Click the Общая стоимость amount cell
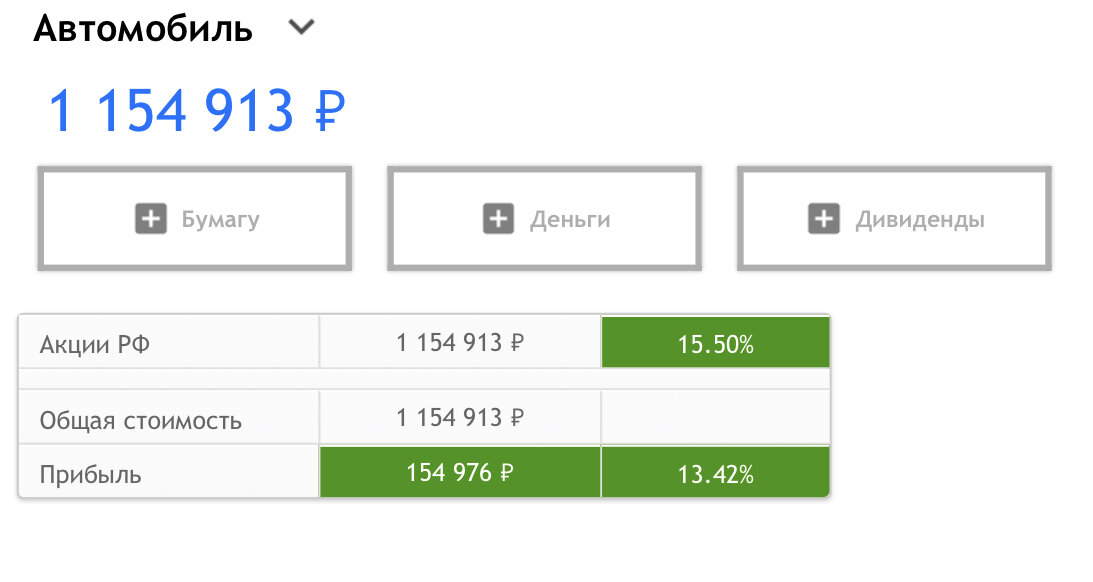Viewport: 1093px width, 582px height. click(x=460, y=418)
